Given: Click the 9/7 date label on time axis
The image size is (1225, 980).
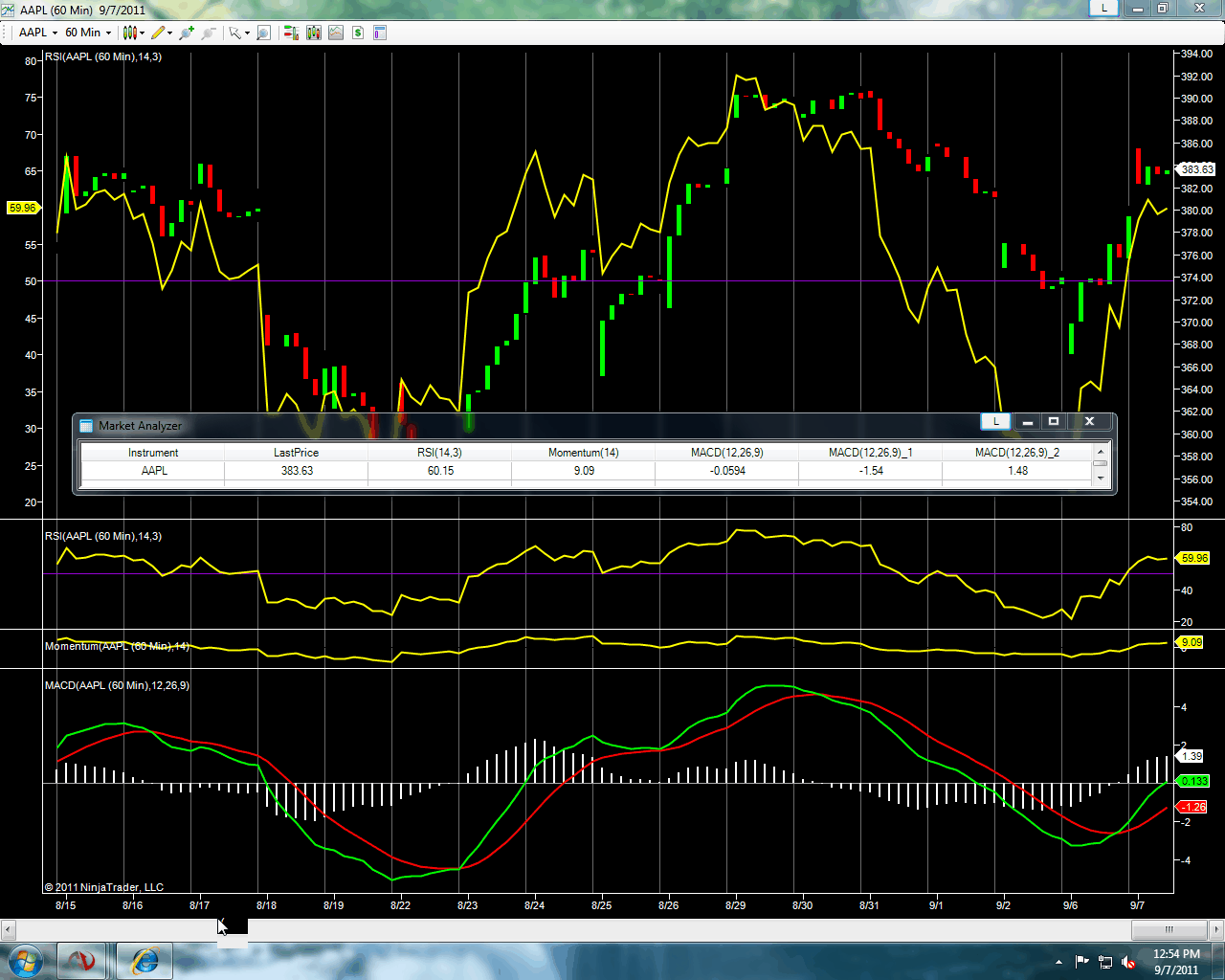Looking at the screenshot, I should click(x=1137, y=905).
